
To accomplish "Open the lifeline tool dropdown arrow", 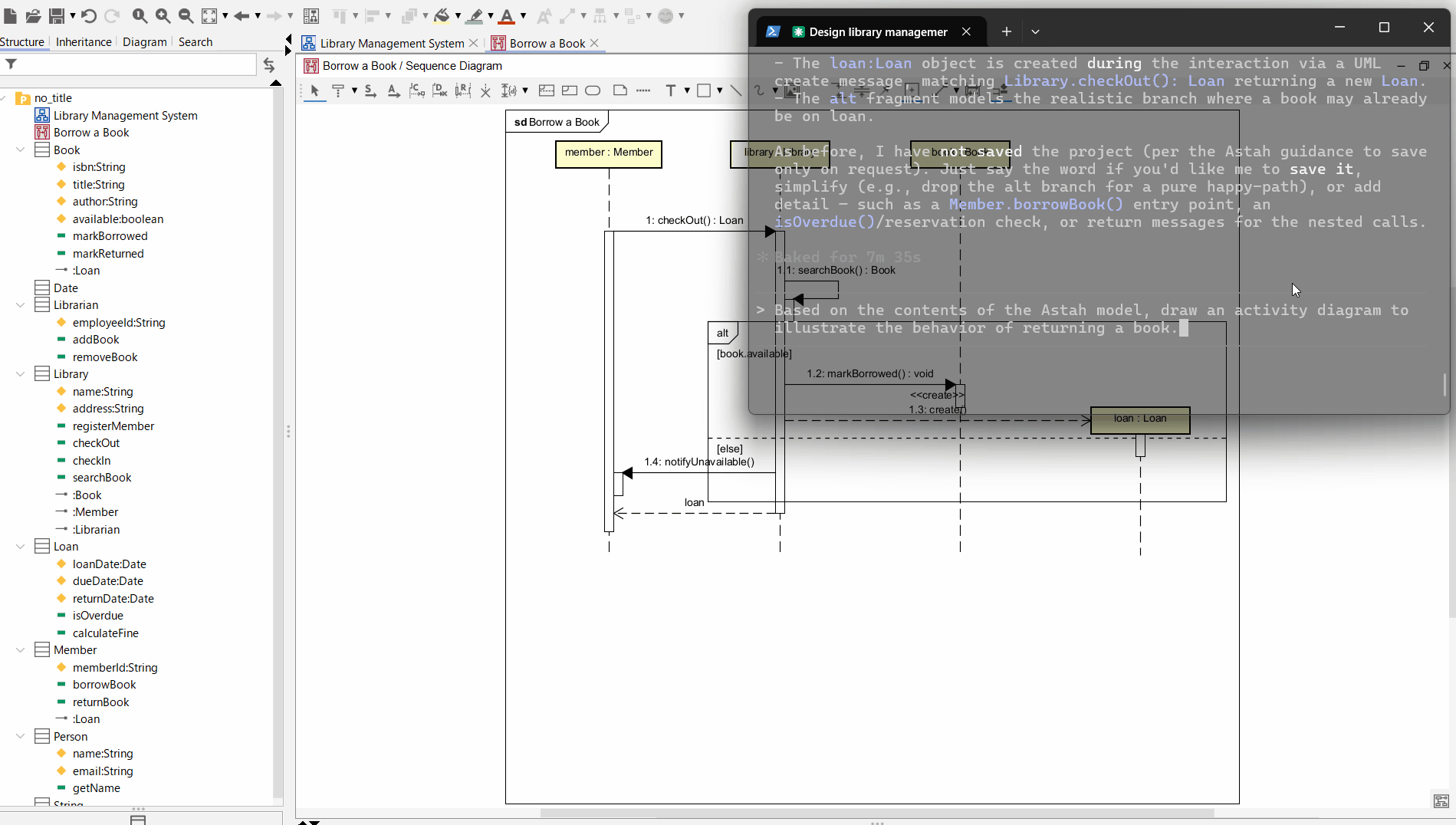I will (x=354, y=90).
